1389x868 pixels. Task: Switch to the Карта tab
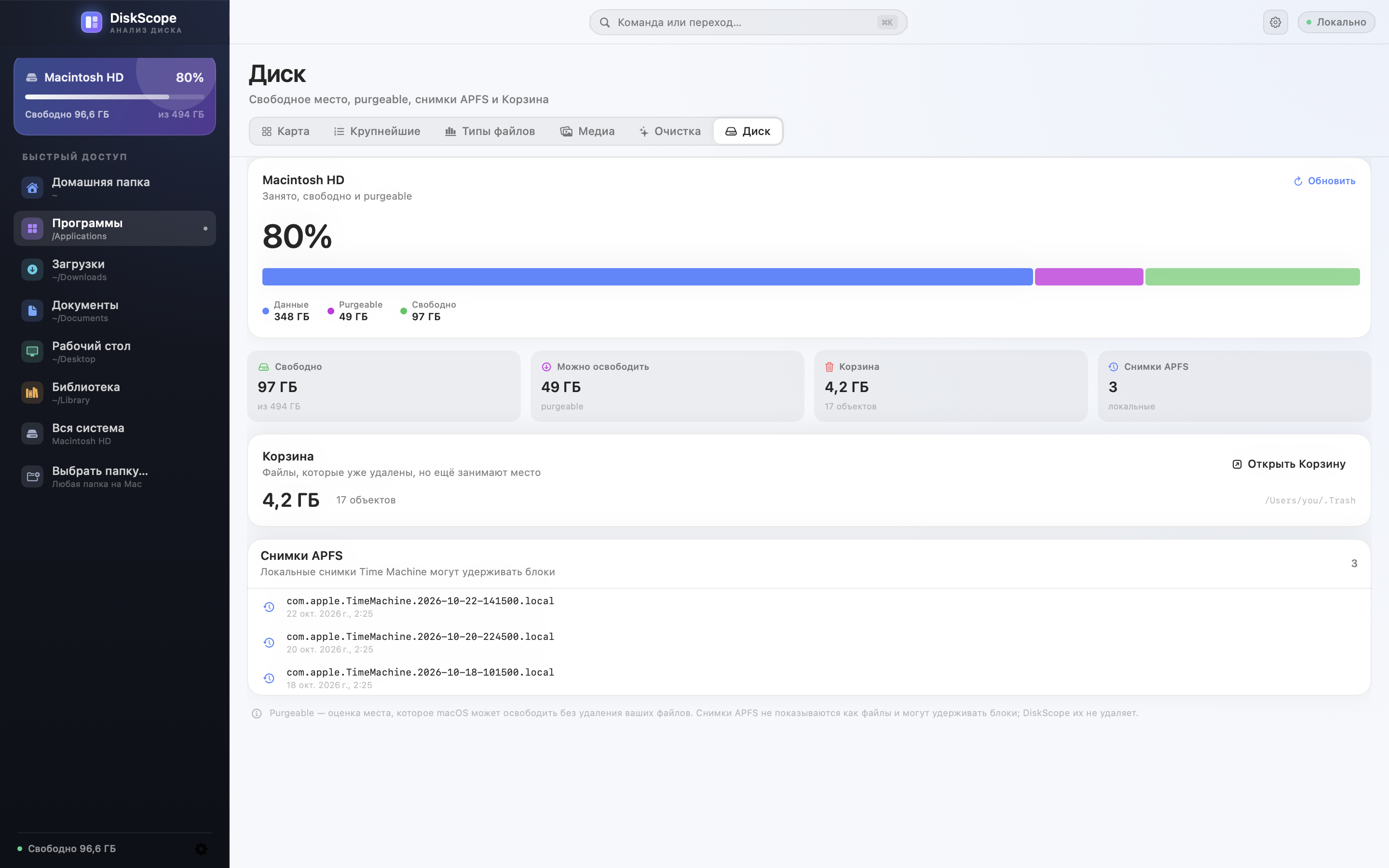(x=285, y=132)
